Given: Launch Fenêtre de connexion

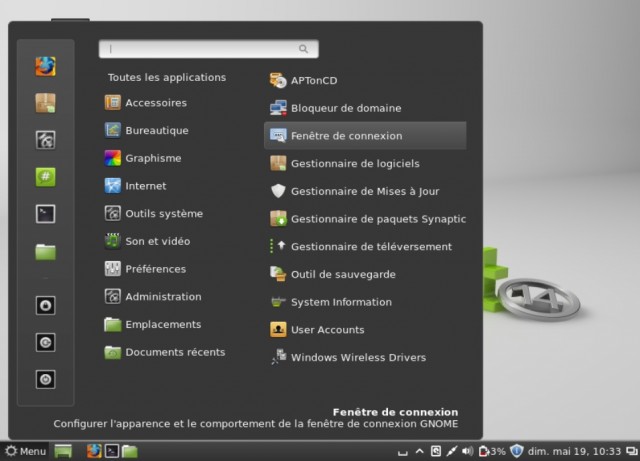Looking at the screenshot, I should [365, 136].
